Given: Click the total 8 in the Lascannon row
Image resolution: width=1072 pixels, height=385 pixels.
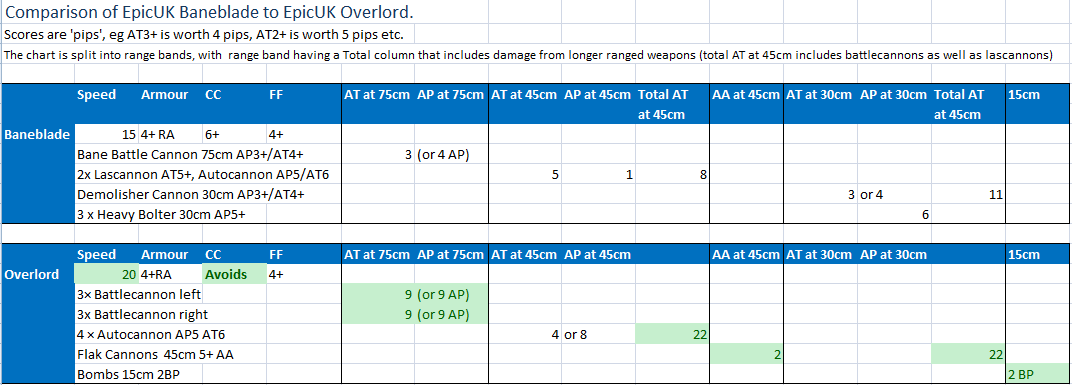Looking at the screenshot, I should click(x=672, y=174).
